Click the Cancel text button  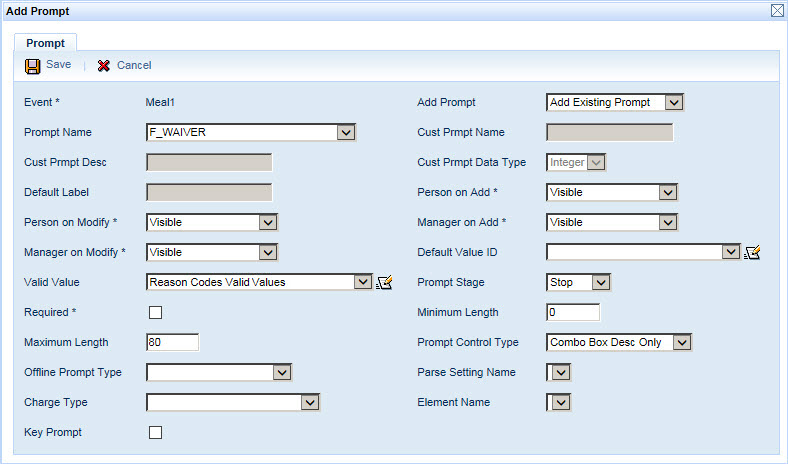pyautogui.click(x=134, y=65)
